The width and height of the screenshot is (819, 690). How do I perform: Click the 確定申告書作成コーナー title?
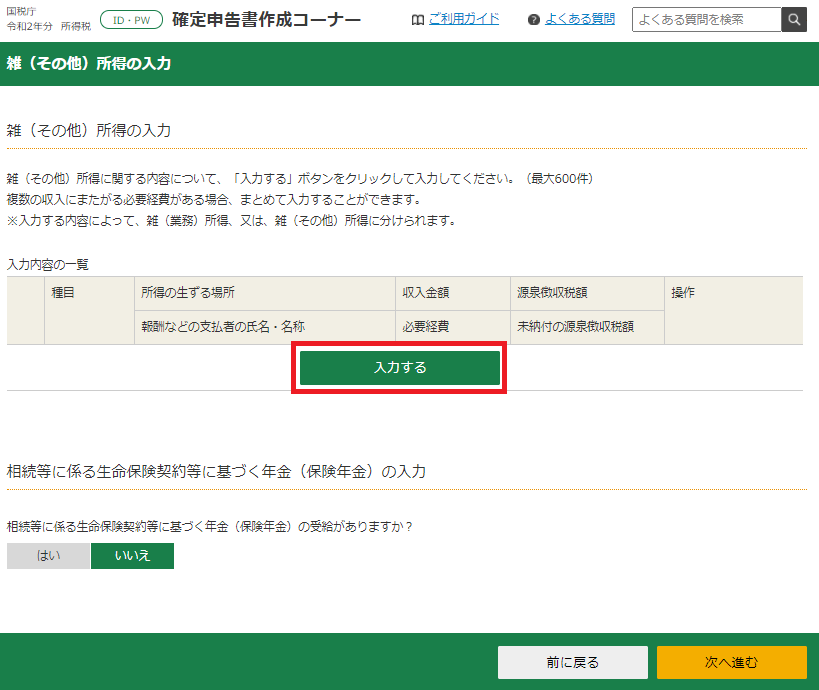(x=266, y=20)
